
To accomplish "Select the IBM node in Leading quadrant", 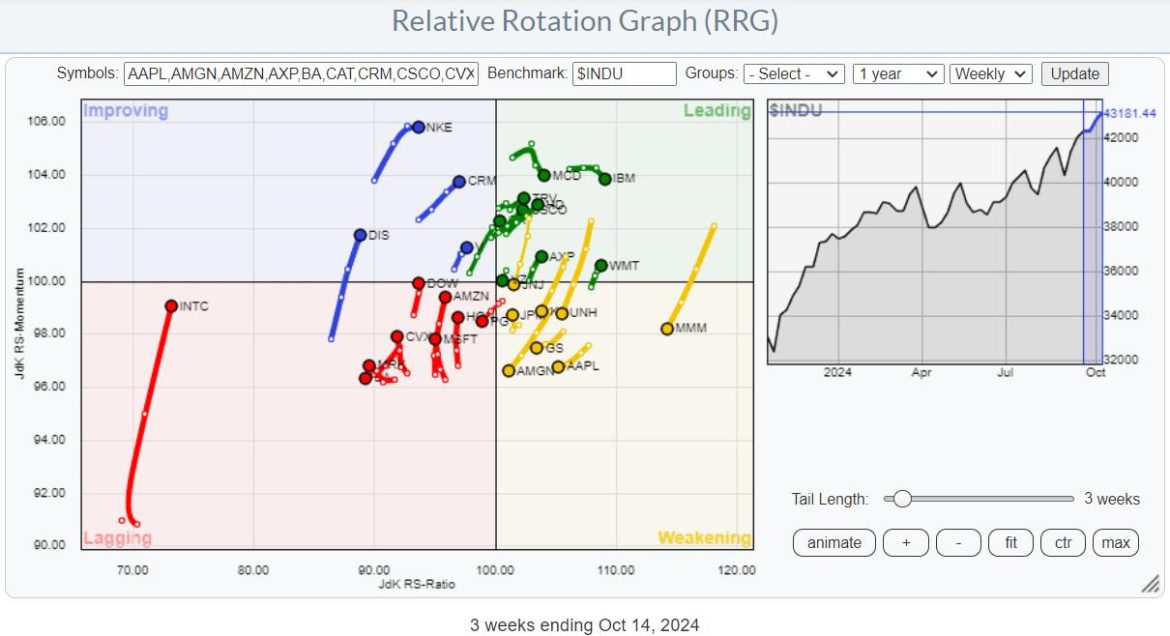I will click(x=604, y=177).
